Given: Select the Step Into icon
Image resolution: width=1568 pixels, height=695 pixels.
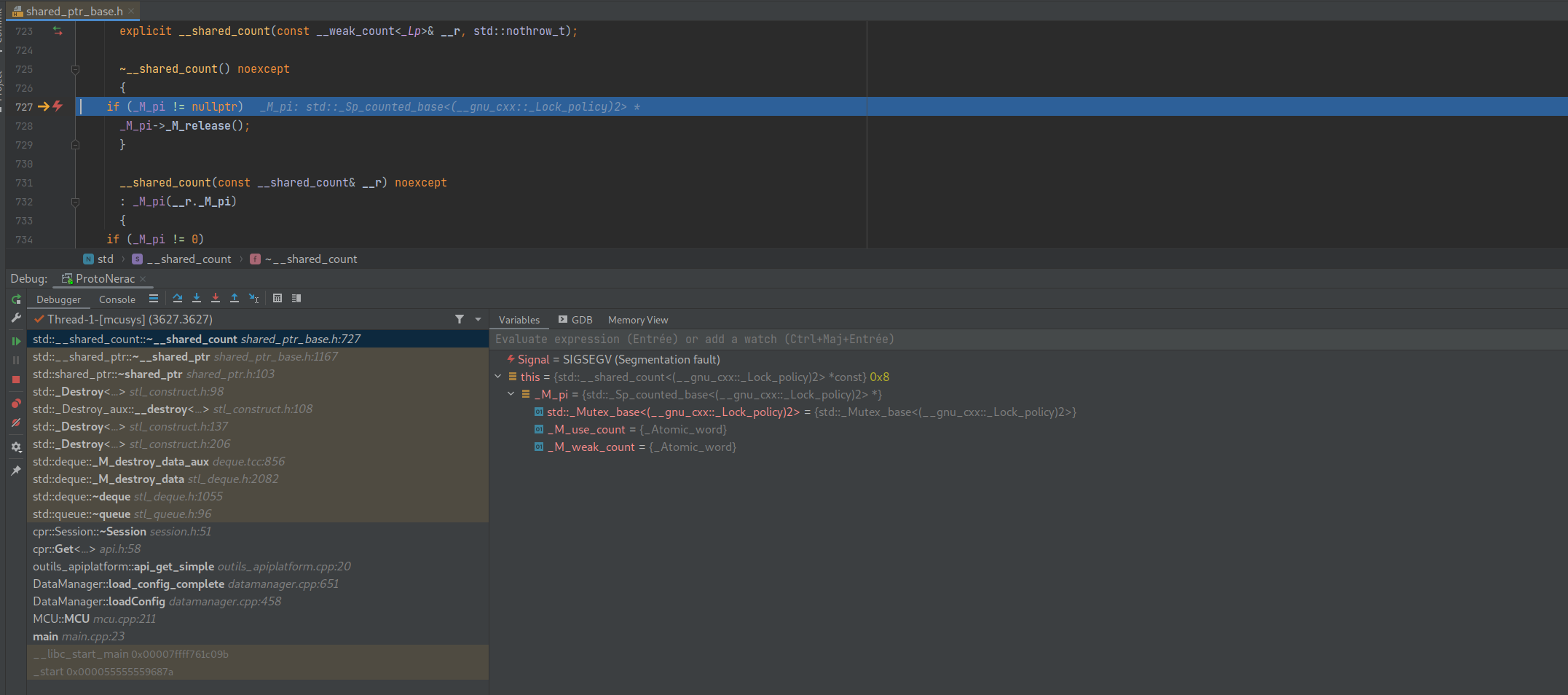Looking at the screenshot, I should coord(197,298).
